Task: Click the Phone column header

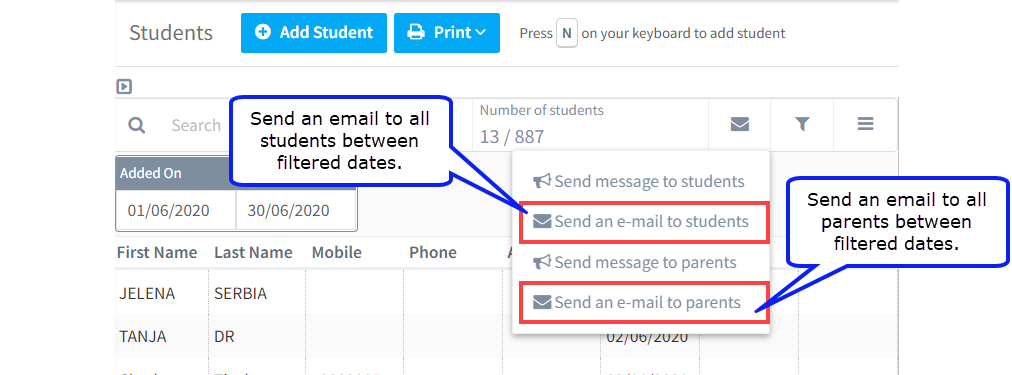Action: point(432,252)
